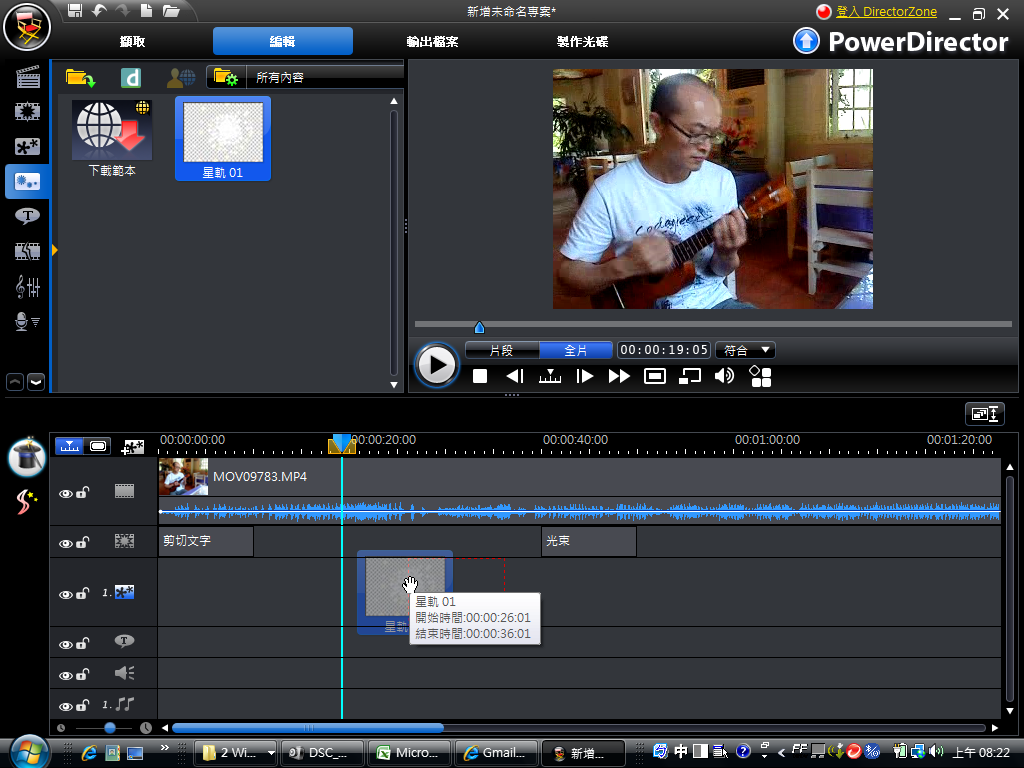Switch to the 製作光碟 tab

click(582, 42)
